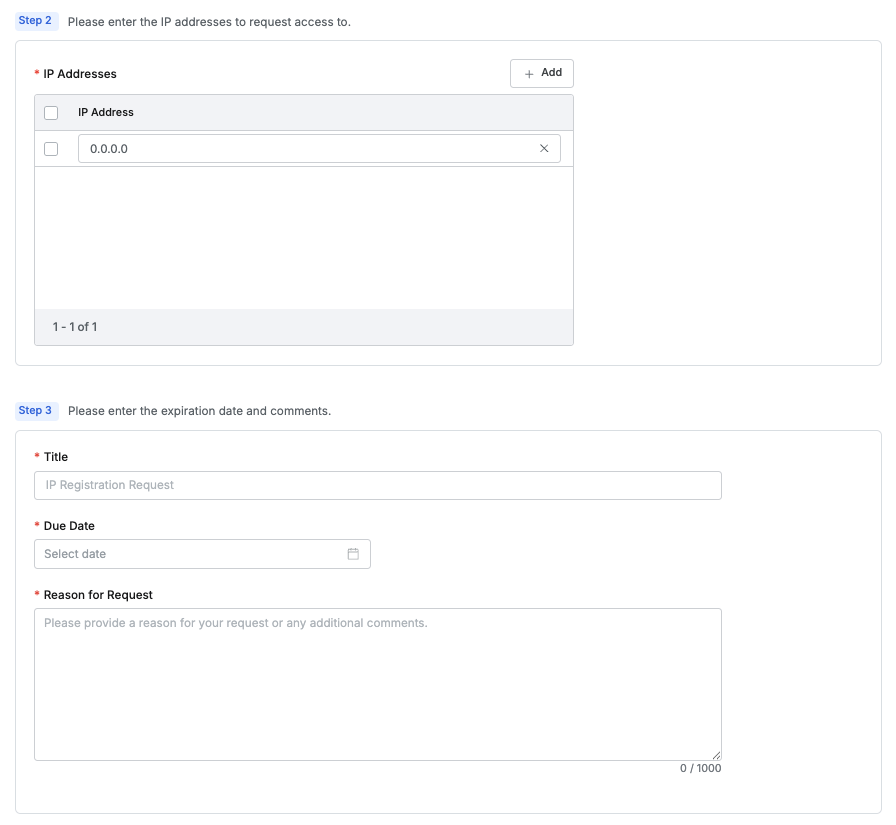Select the Step 2 badge
This screenshot has height=825, width=896.
click(x=36, y=21)
